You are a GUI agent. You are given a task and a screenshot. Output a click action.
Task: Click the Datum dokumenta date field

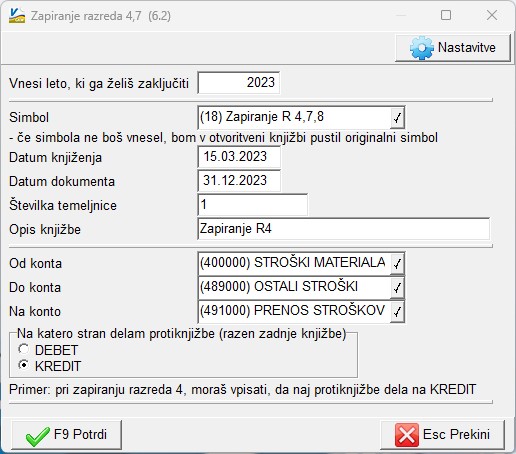pos(239,181)
